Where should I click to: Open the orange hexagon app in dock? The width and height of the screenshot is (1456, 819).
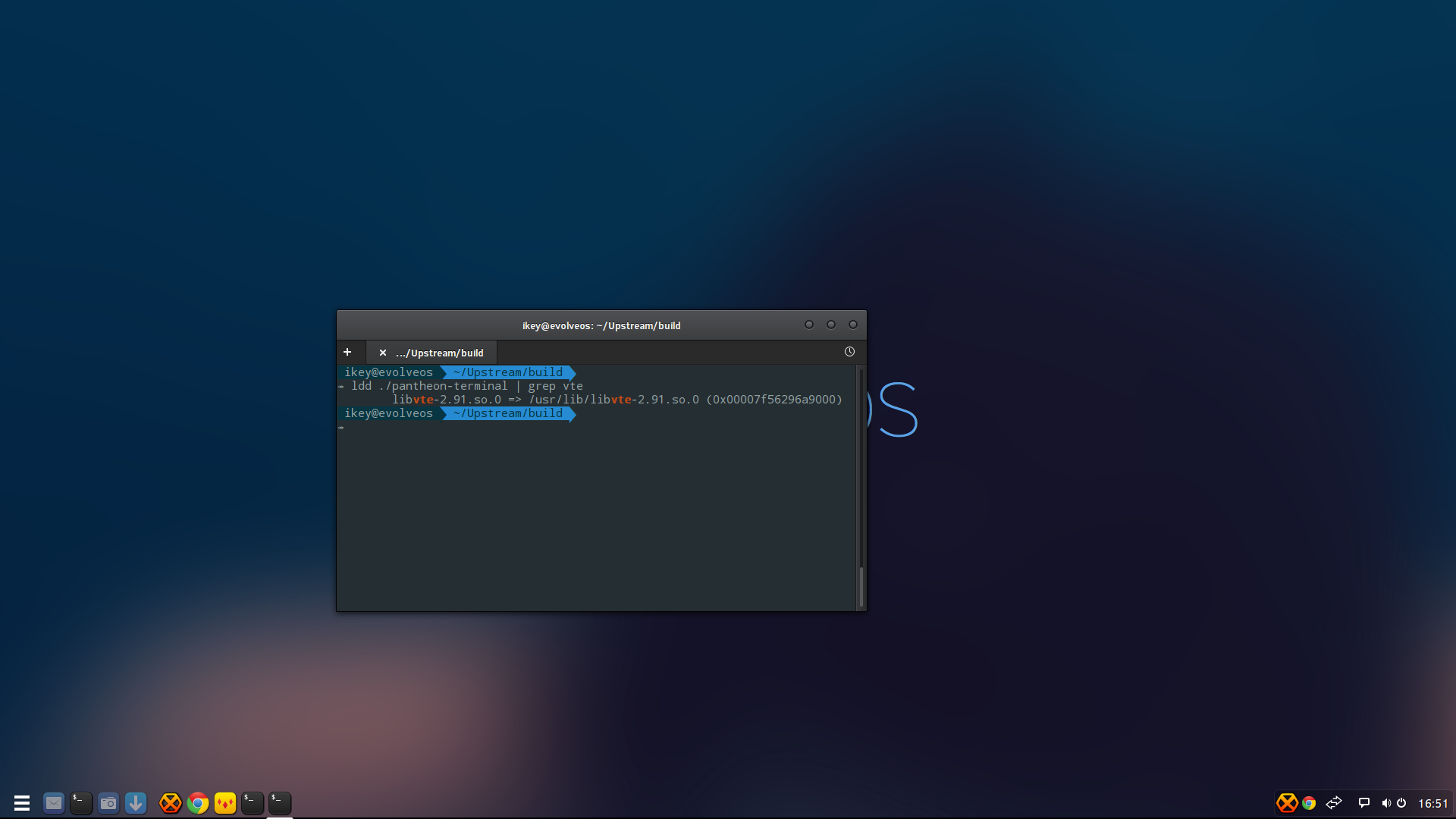click(x=171, y=803)
